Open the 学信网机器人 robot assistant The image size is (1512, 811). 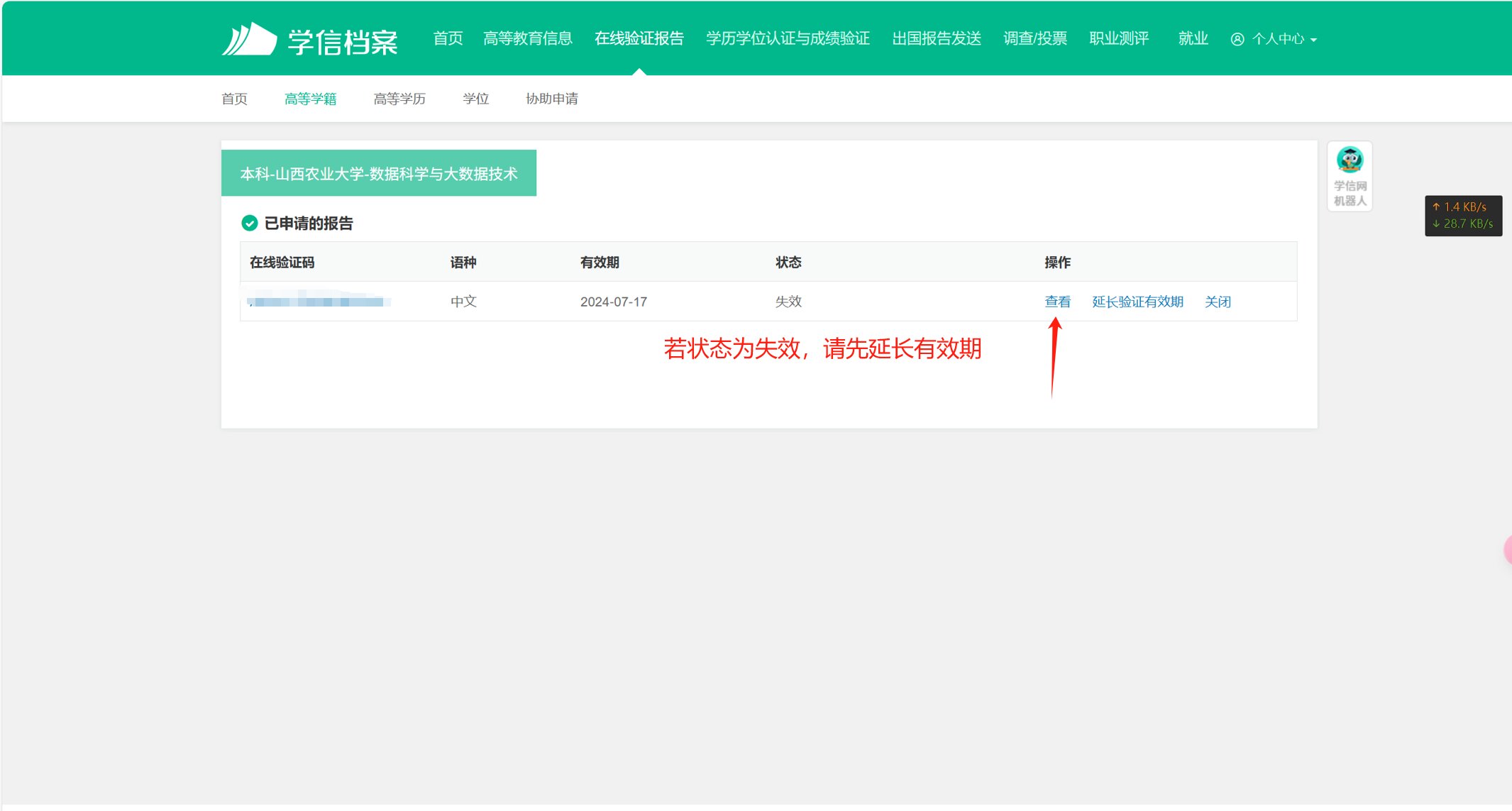pyautogui.click(x=1350, y=176)
